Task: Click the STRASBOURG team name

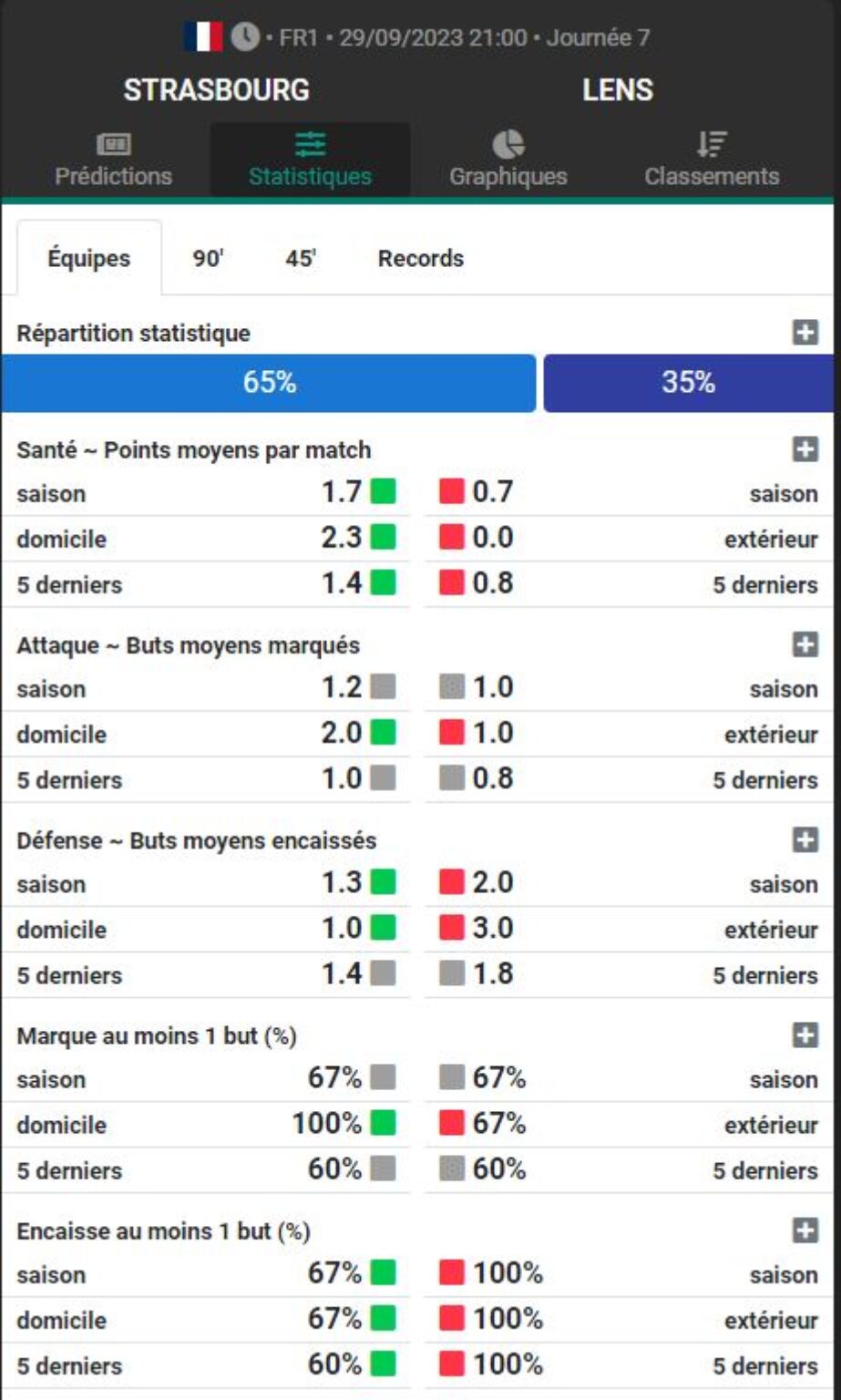Action: (214, 90)
